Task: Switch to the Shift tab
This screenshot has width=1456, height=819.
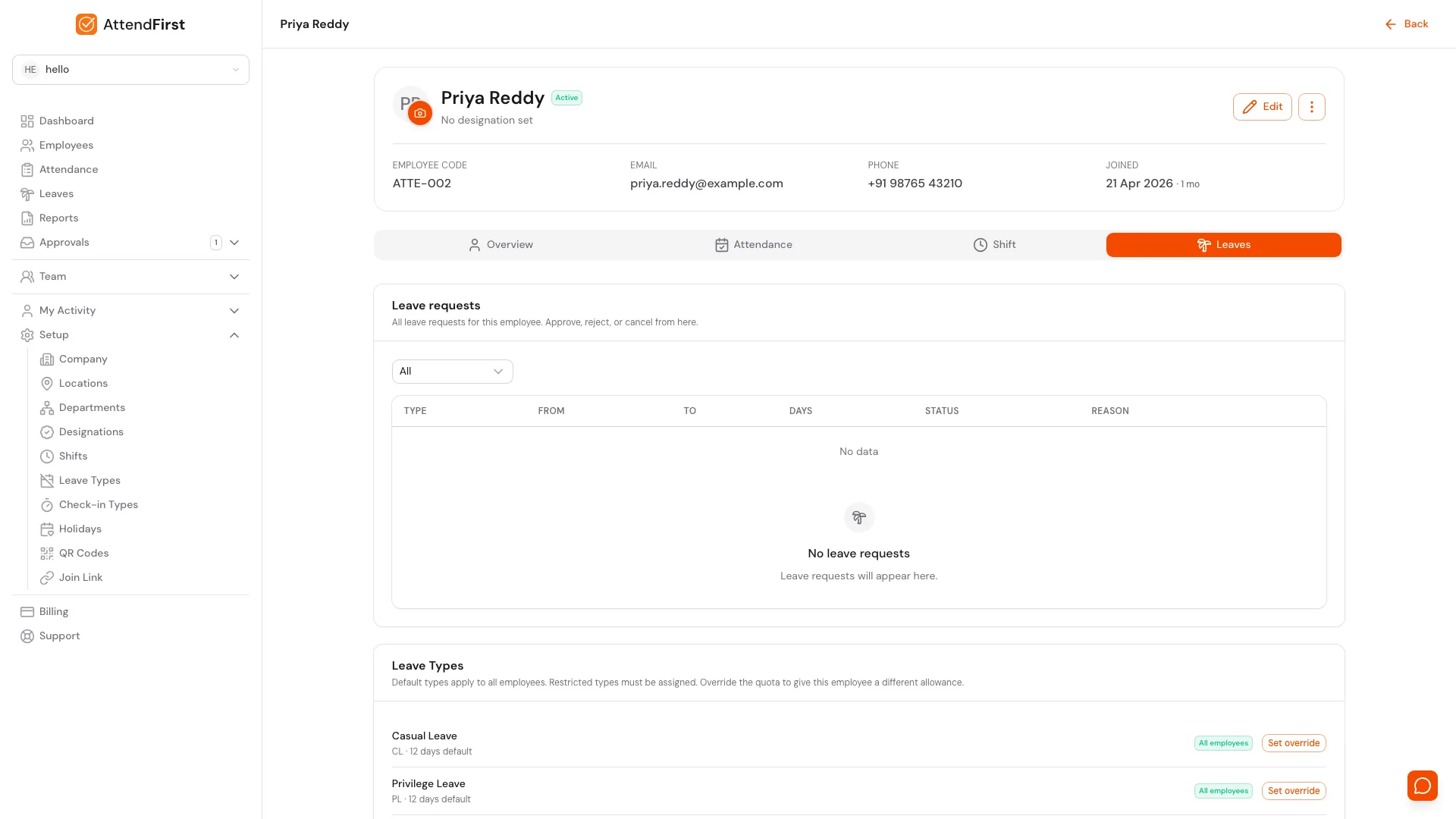Action: (994, 245)
